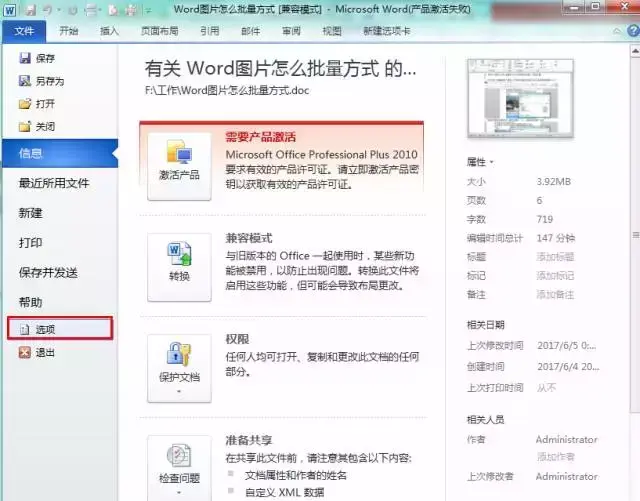Click the minimize ribbon arrow icon

617,31
